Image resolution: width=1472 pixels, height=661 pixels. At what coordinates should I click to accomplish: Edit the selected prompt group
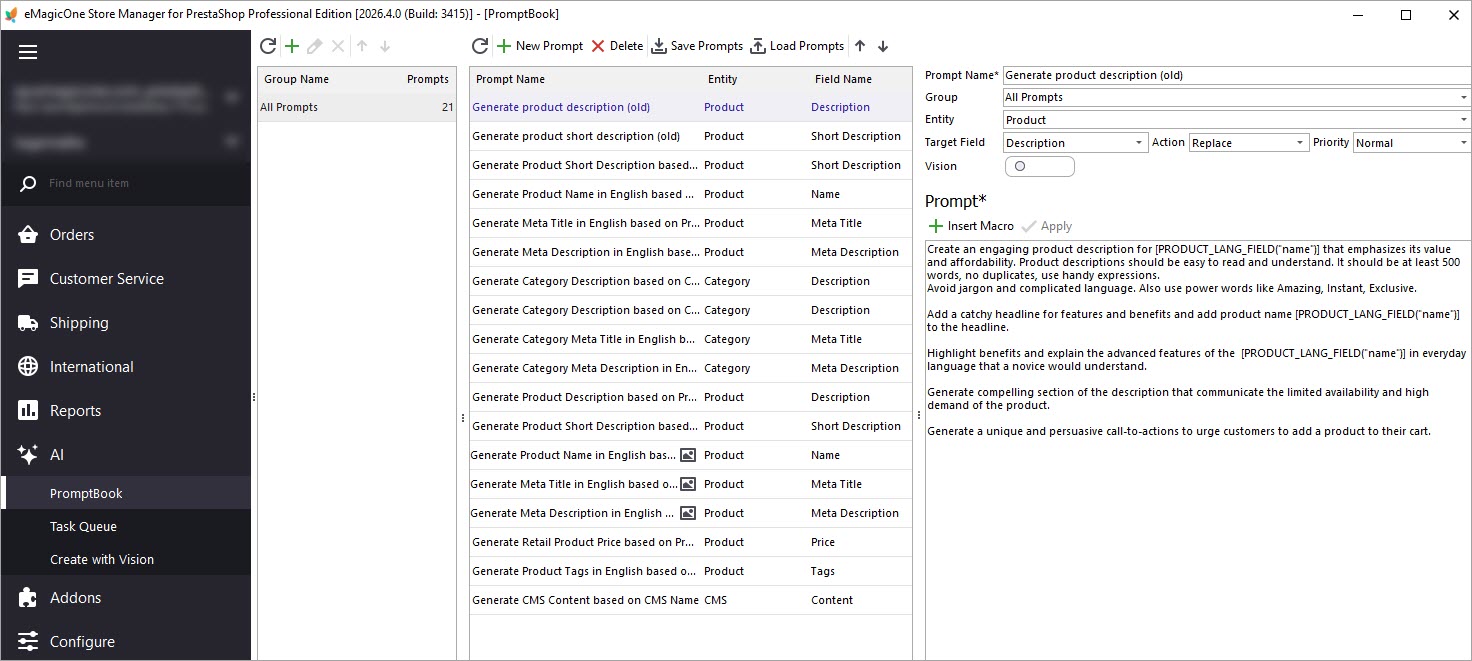tap(315, 46)
